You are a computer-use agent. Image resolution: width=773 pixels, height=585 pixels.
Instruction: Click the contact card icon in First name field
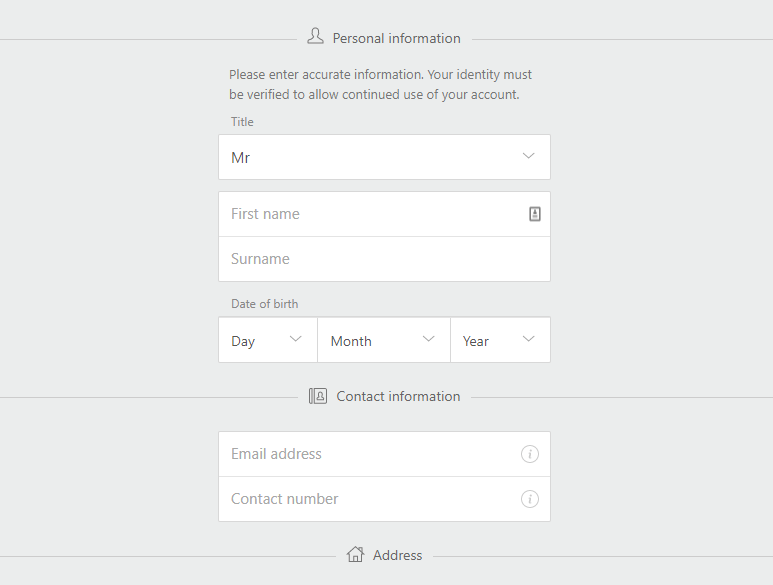(x=535, y=214)
